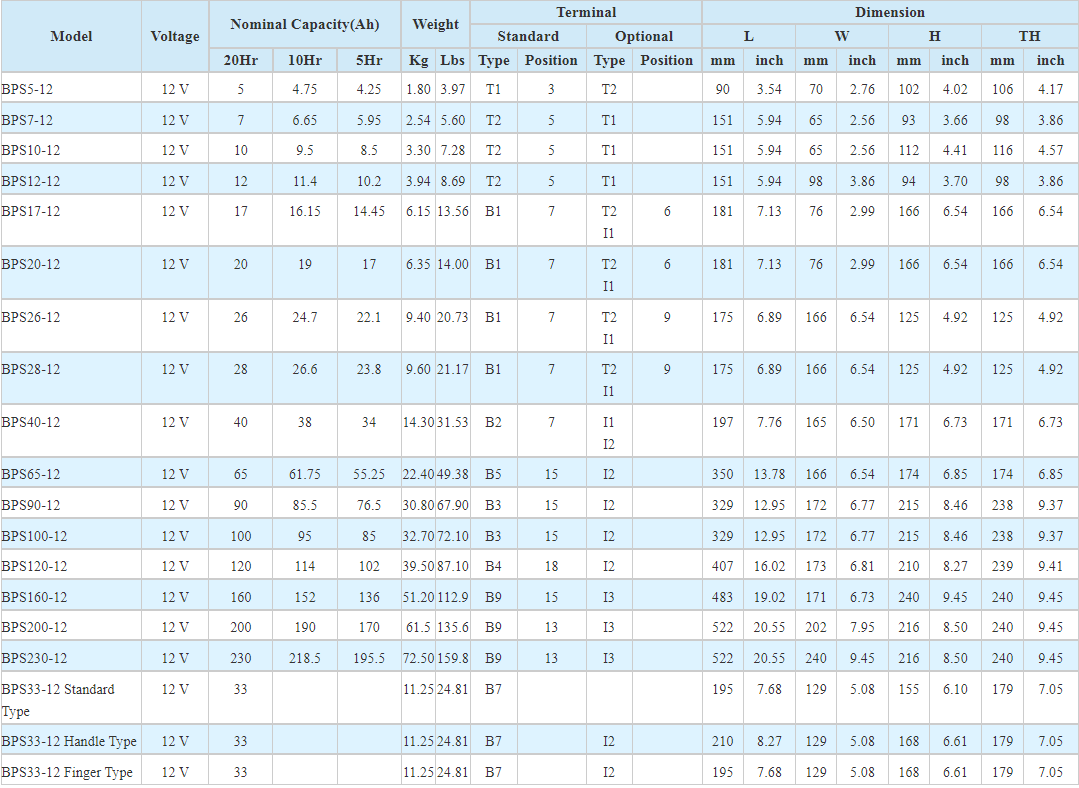The height and width of the screenshot is (788, 1079).
Task: Select the BPS40-12 model cell
Action: tap(31, 422)
